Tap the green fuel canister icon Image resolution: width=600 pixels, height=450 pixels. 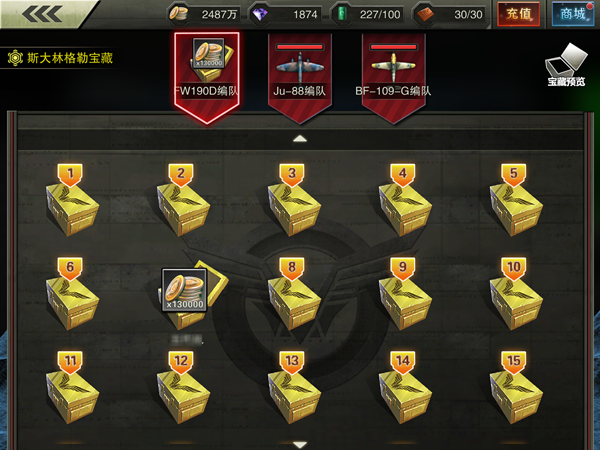342,14
